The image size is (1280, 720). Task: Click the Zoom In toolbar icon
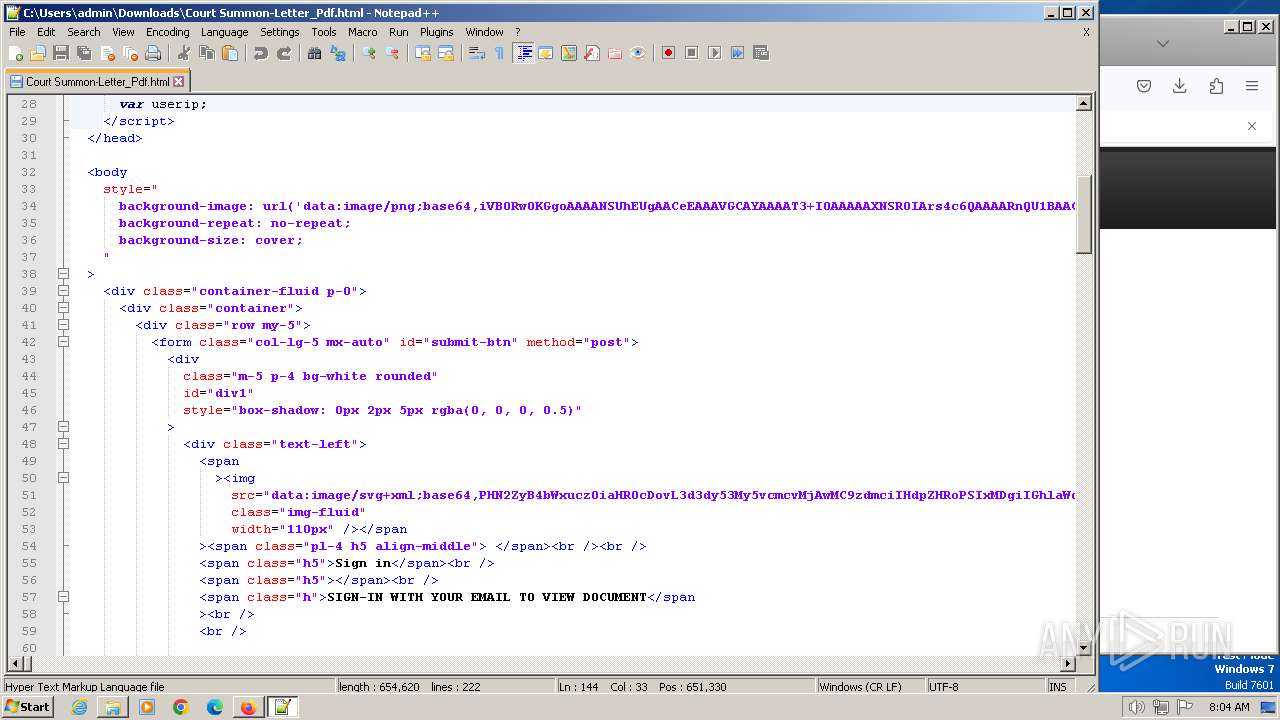click(x=369, y=53)
